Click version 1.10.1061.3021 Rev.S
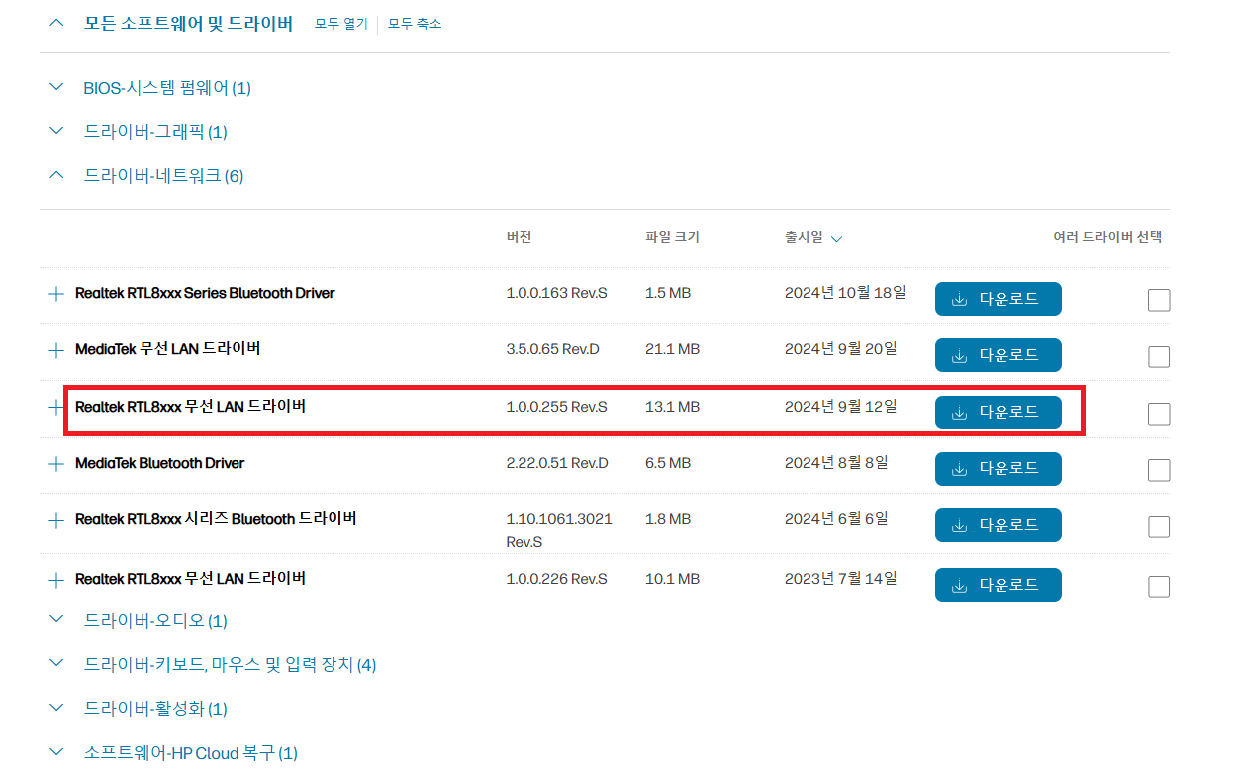 (x=560, y=530)
